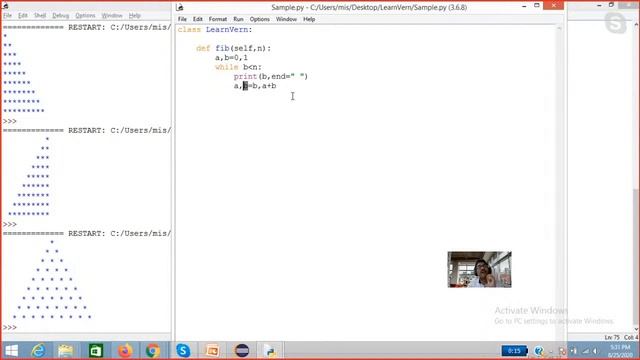Click the 'a,b=b,a+b' line
Viewport: 640px width, 360px height.
coord(255,86)
